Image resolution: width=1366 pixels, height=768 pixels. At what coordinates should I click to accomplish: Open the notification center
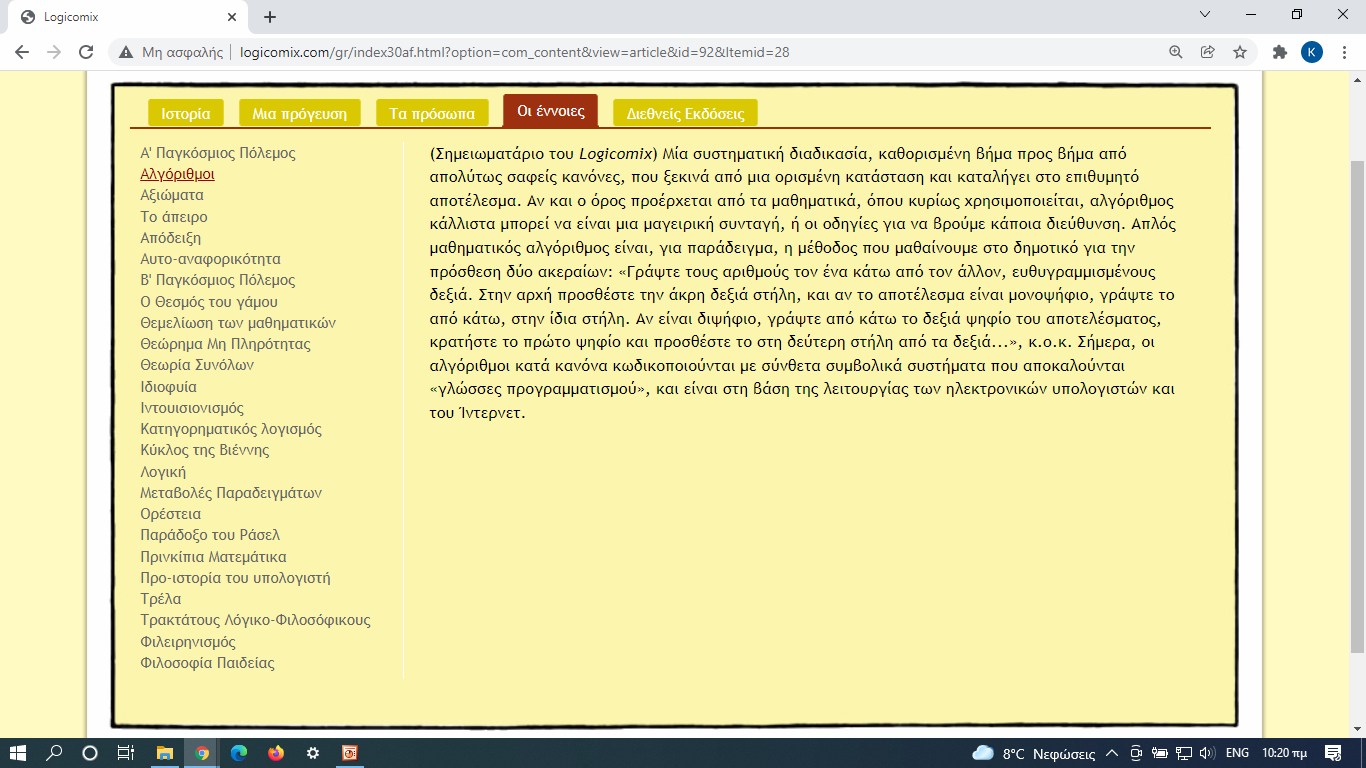[x=1332, y=753]
